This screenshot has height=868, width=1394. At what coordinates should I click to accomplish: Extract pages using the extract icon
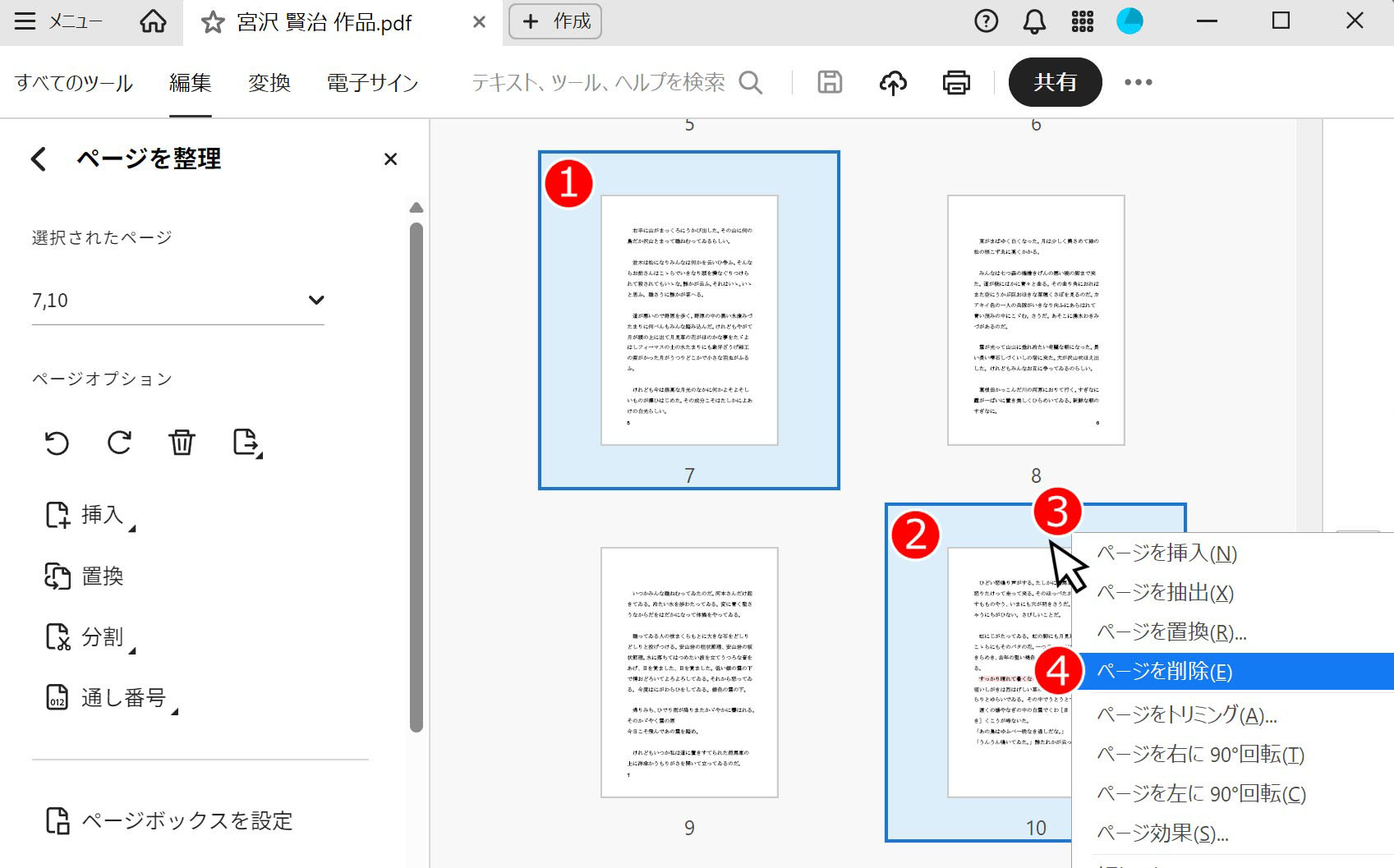click(x=244, y=443)
